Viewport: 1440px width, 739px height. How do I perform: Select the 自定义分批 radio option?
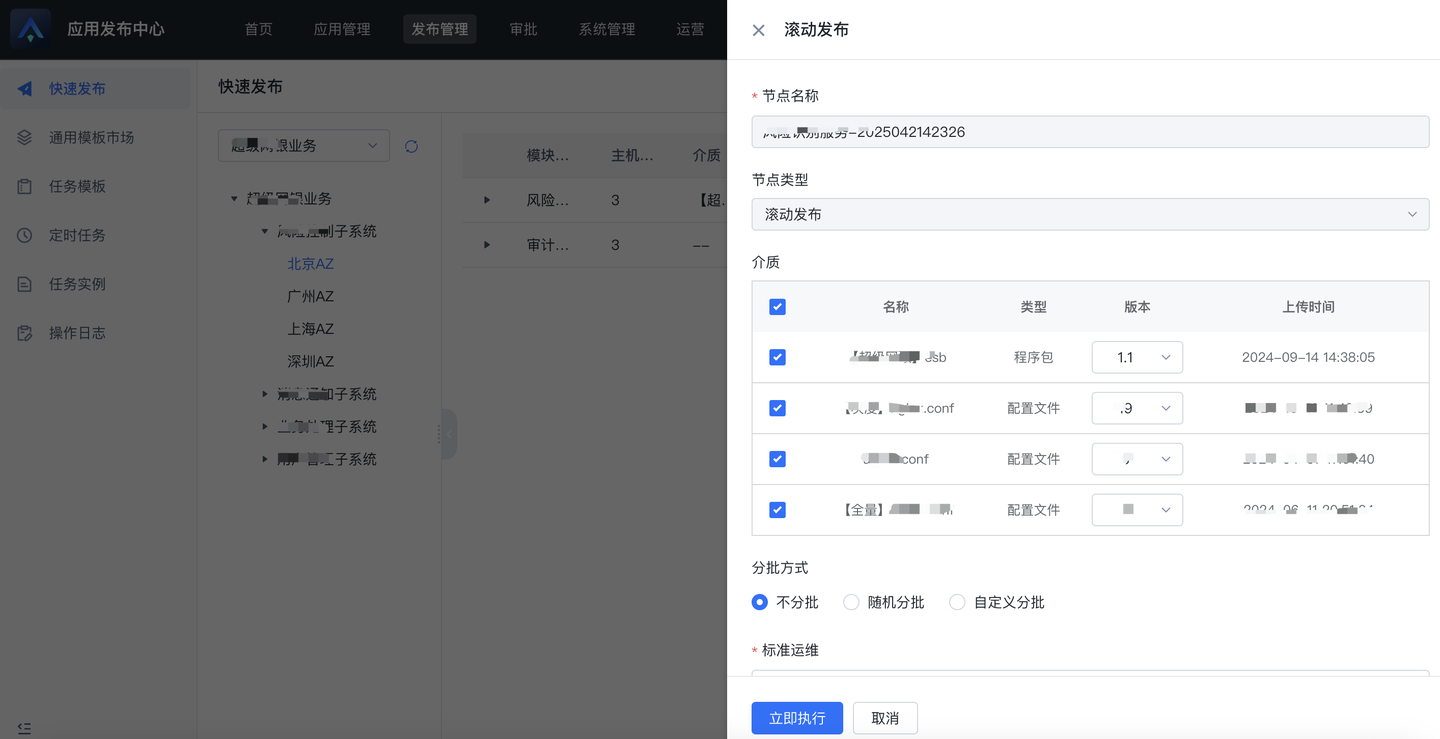pos(957,602)
